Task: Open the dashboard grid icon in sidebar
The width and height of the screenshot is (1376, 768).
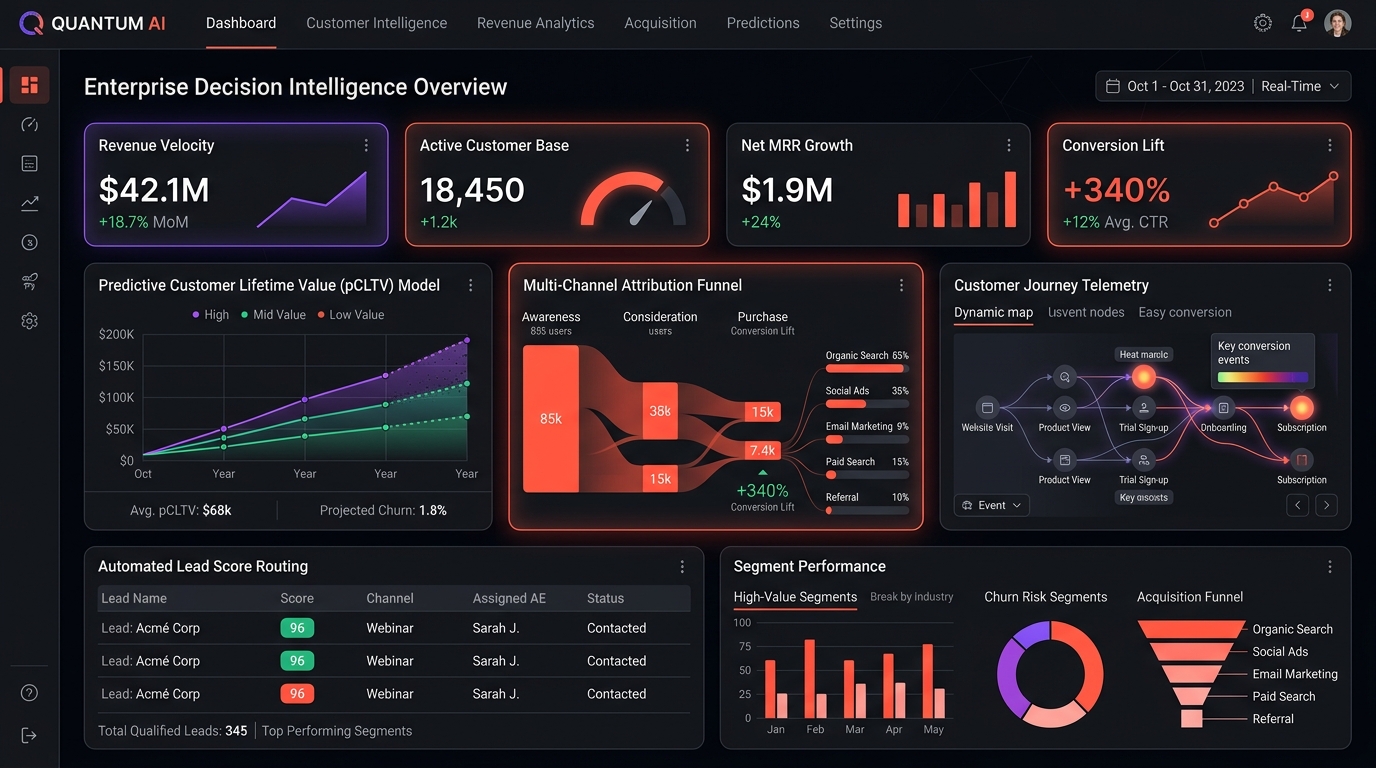Action: click(x=29, y=85)
